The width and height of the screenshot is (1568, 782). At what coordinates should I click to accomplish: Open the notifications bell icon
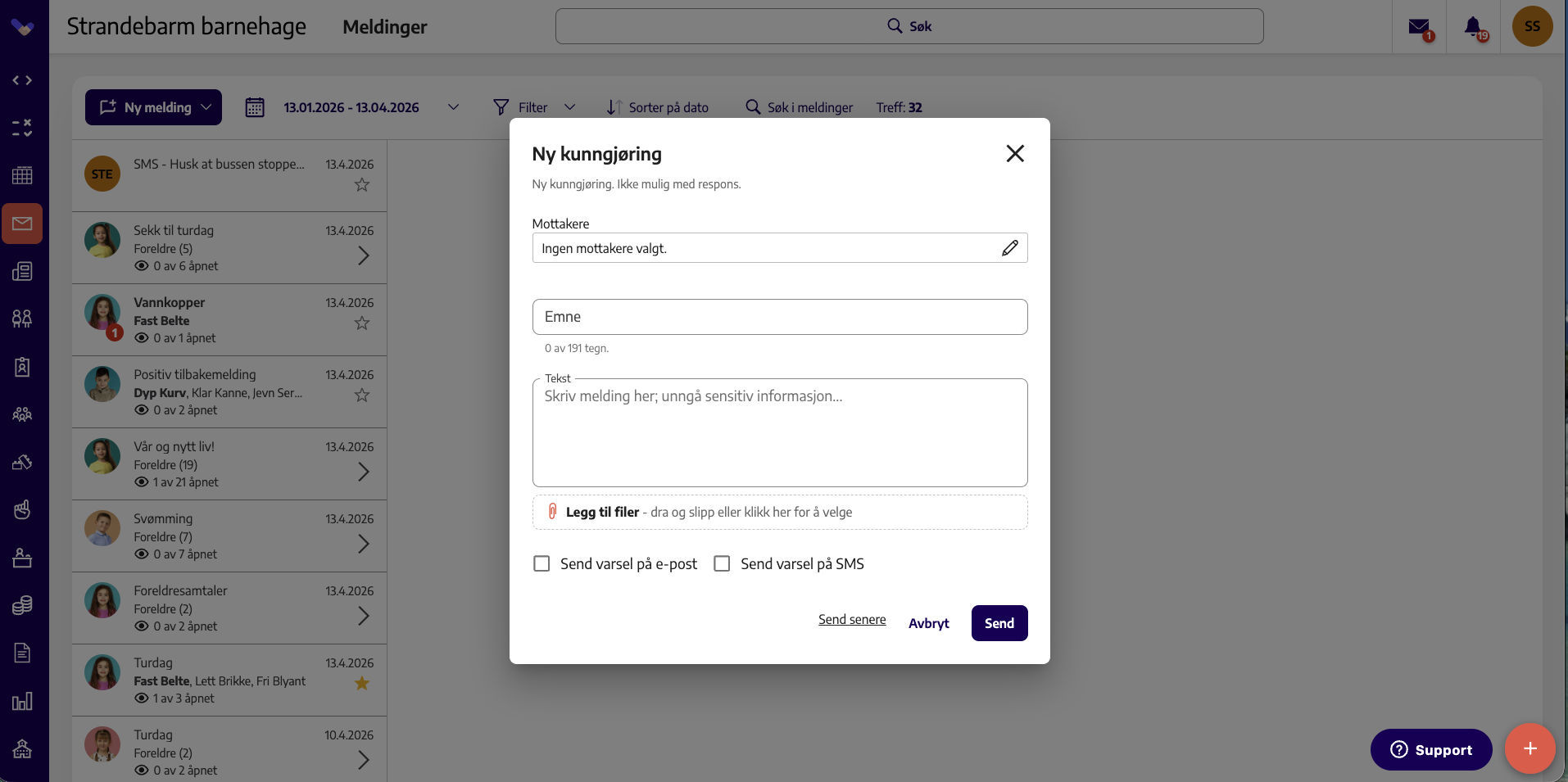pyautogui.click(x=1473, y=27)
